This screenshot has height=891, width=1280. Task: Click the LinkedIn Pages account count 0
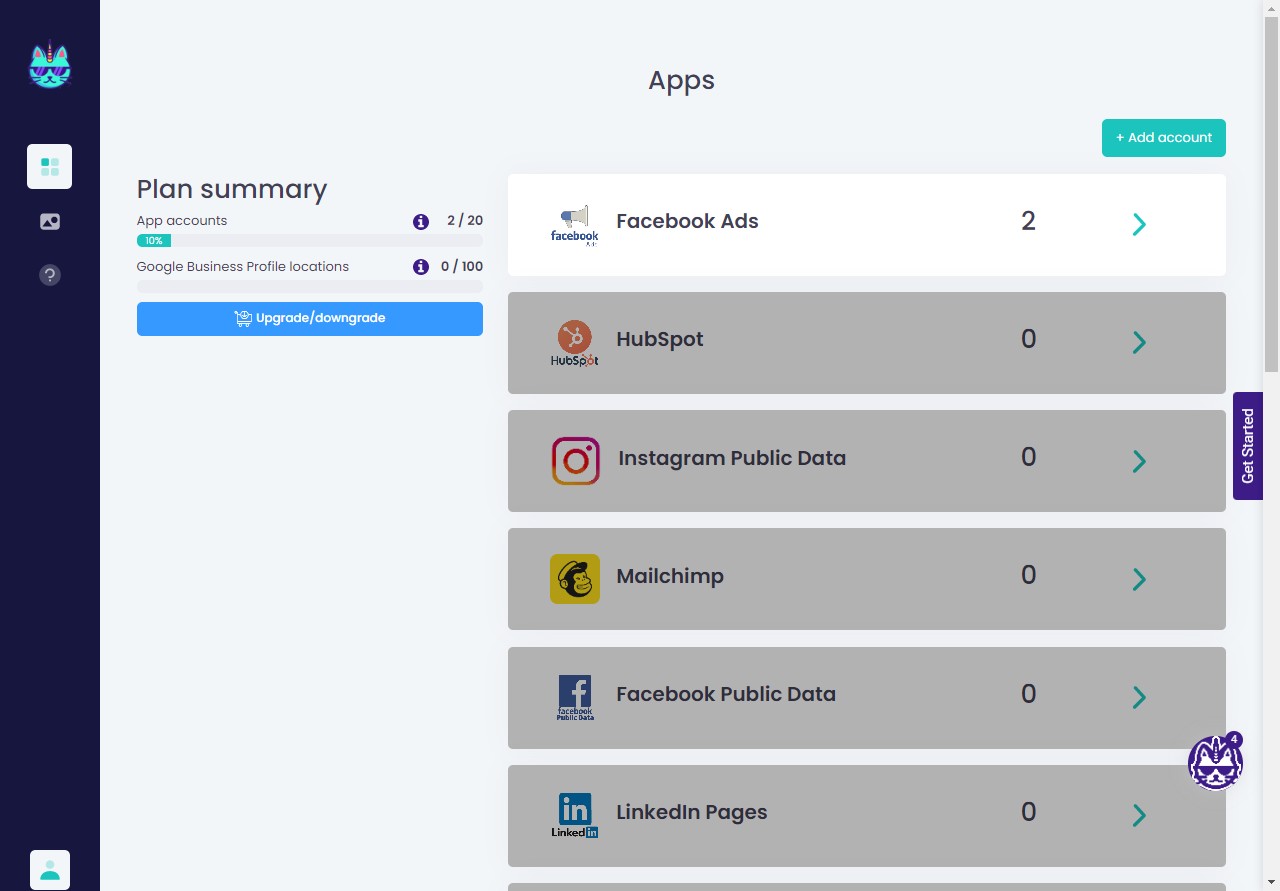coord(1028,811)
